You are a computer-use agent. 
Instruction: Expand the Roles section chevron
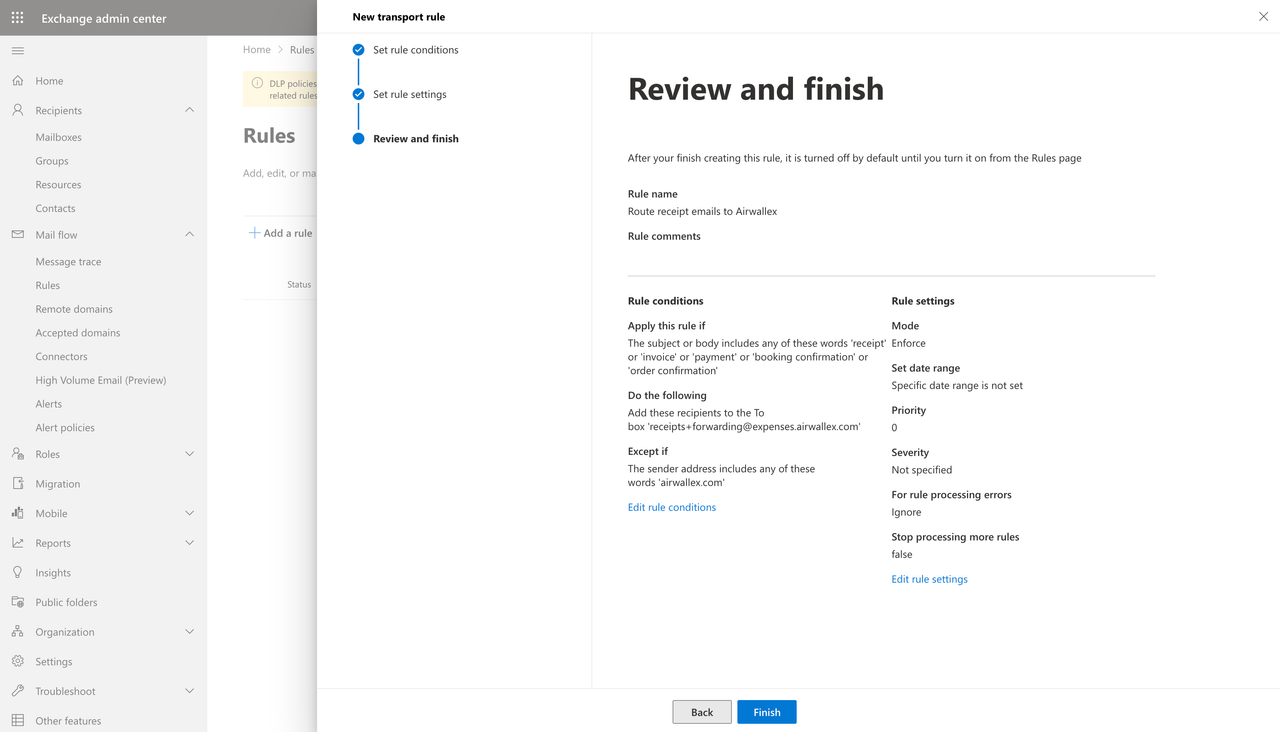(x=190, y=454)
